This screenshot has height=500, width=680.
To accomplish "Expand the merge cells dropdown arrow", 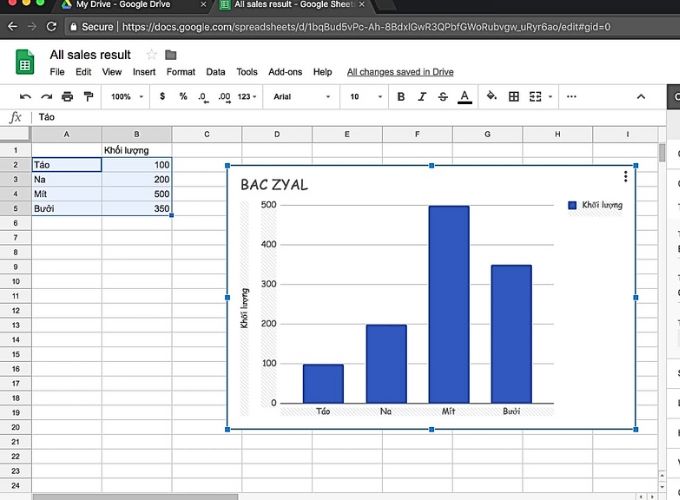I will pos(550,97).
